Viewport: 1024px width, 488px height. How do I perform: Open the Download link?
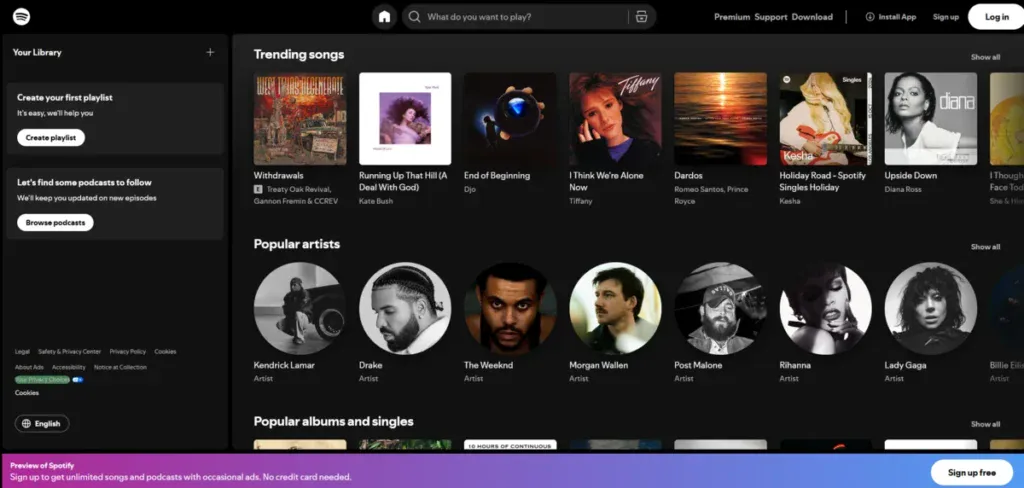812,17
